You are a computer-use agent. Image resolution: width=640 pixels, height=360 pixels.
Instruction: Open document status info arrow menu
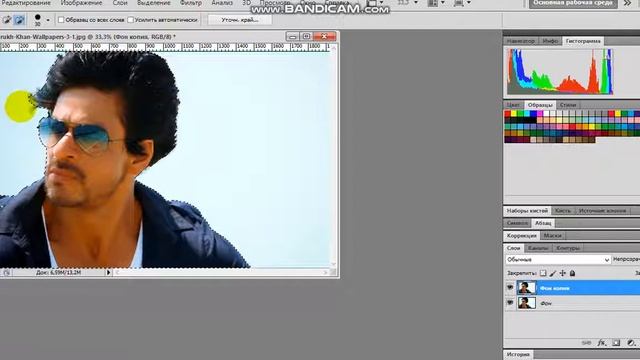109,272
